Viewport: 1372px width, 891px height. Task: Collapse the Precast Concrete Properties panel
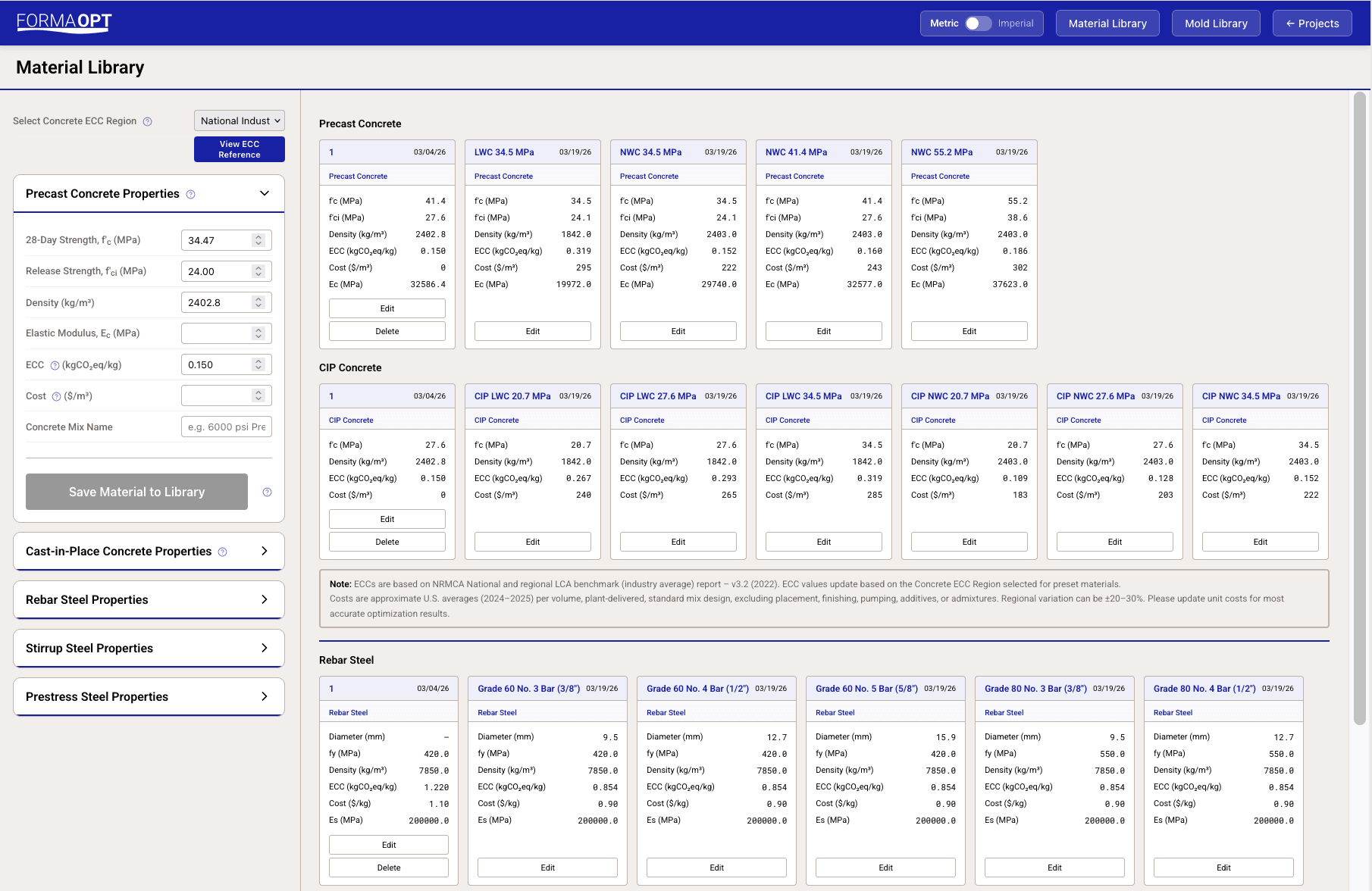pos(264,193)
